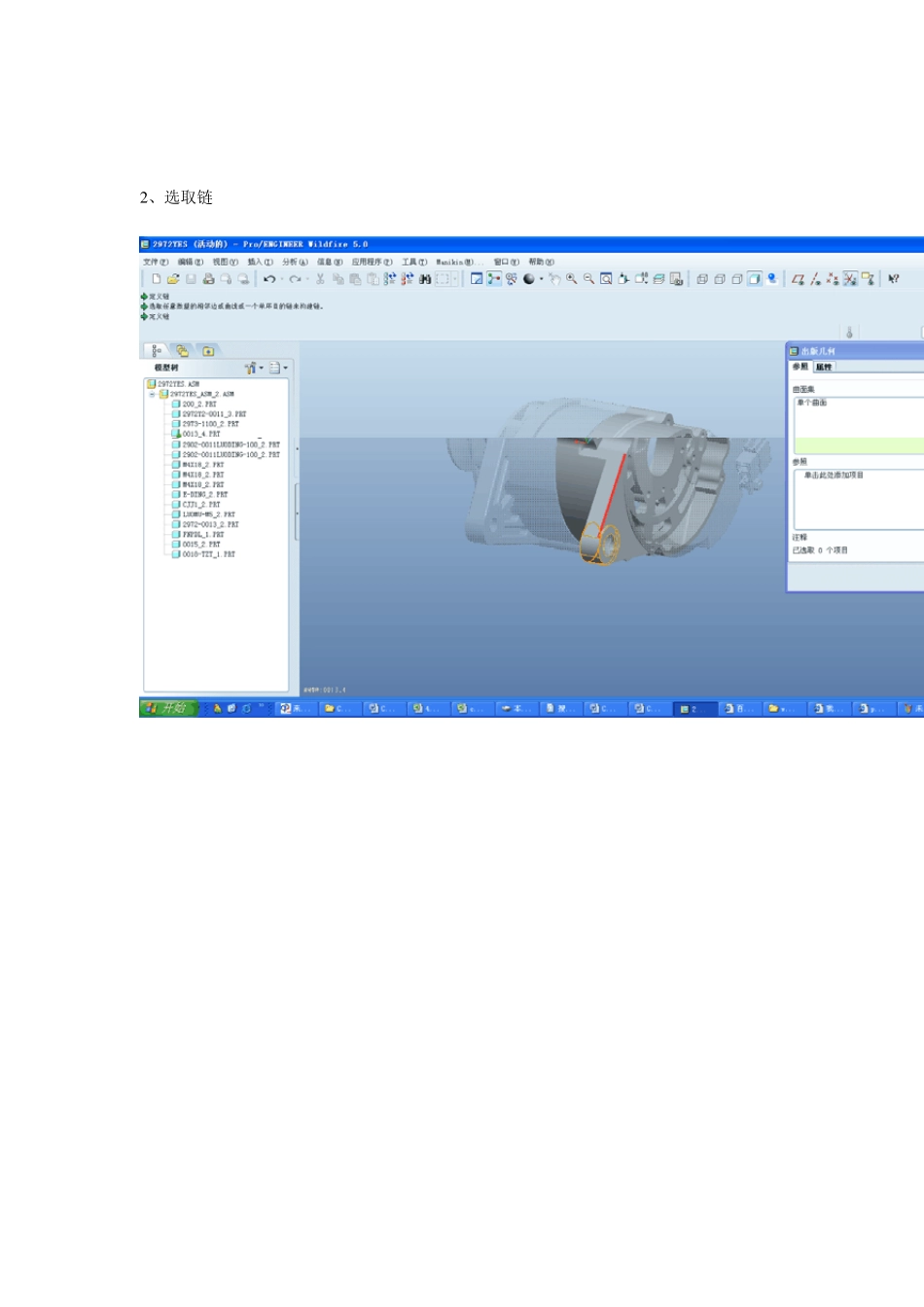This screenshot has width=924, height=1307.
Task: Open a file with the folder icon
Action: point(173,279)
